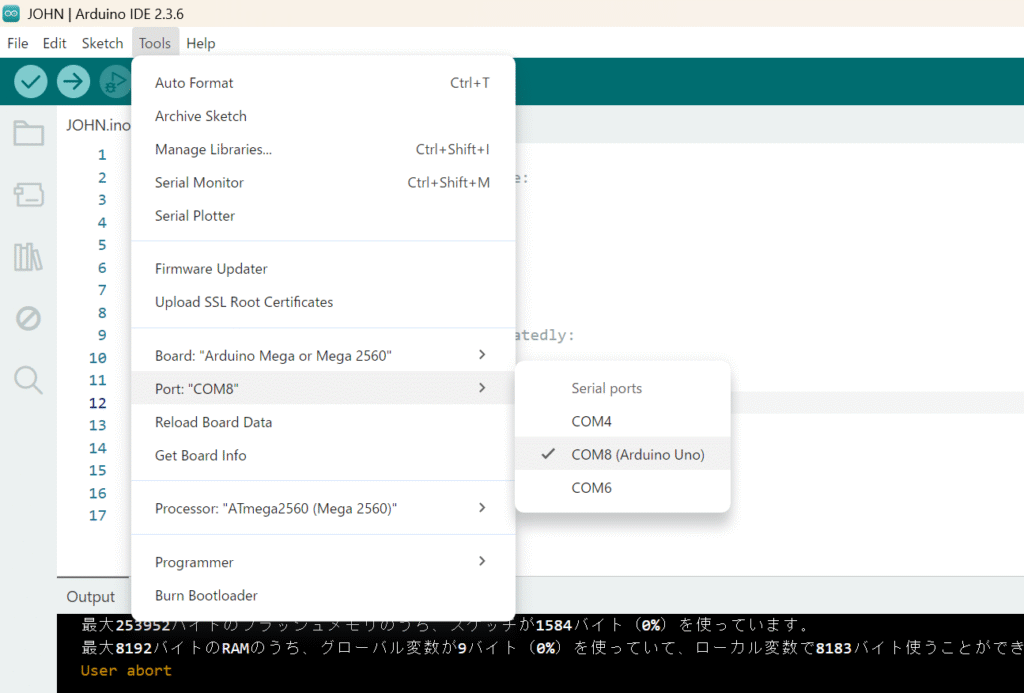Open Manage Libraries... from the menu

[x=323, y=150]
